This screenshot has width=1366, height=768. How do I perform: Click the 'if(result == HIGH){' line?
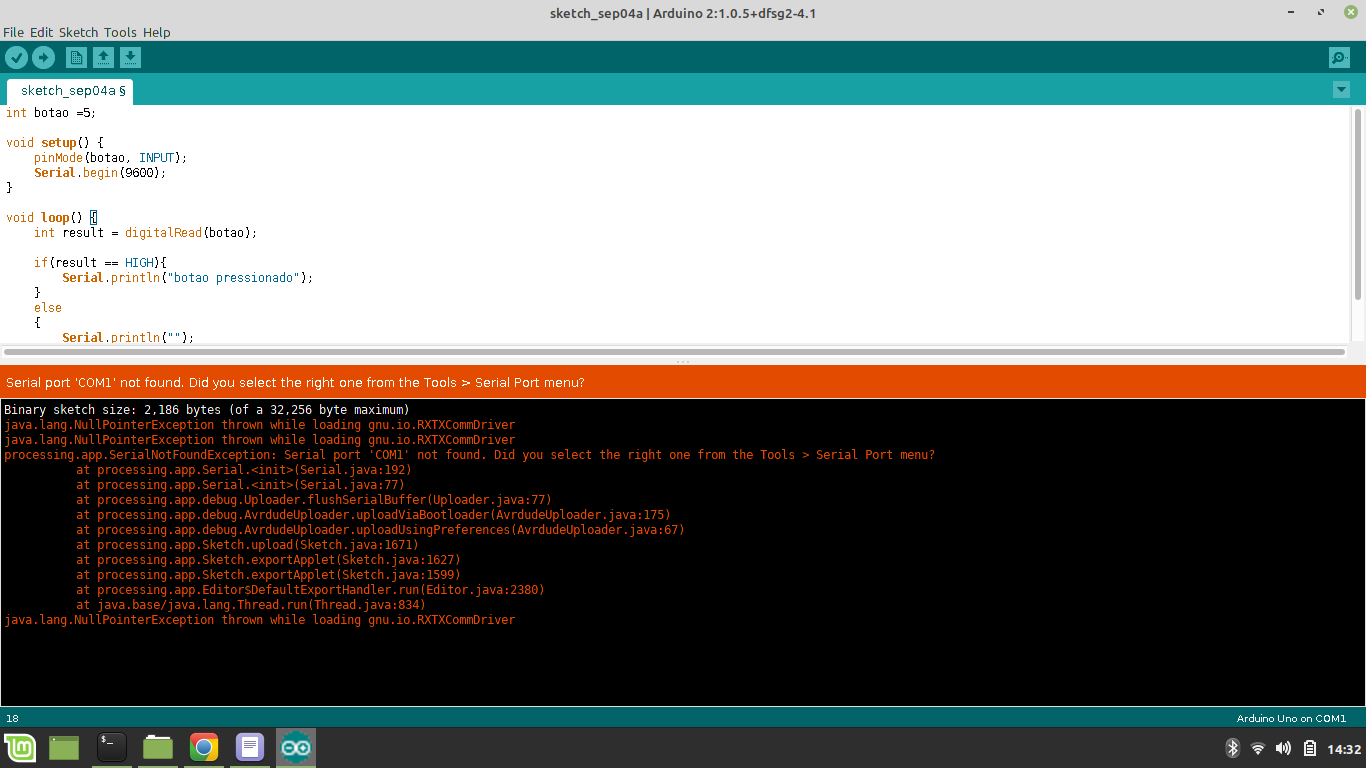tap(100, 263)
